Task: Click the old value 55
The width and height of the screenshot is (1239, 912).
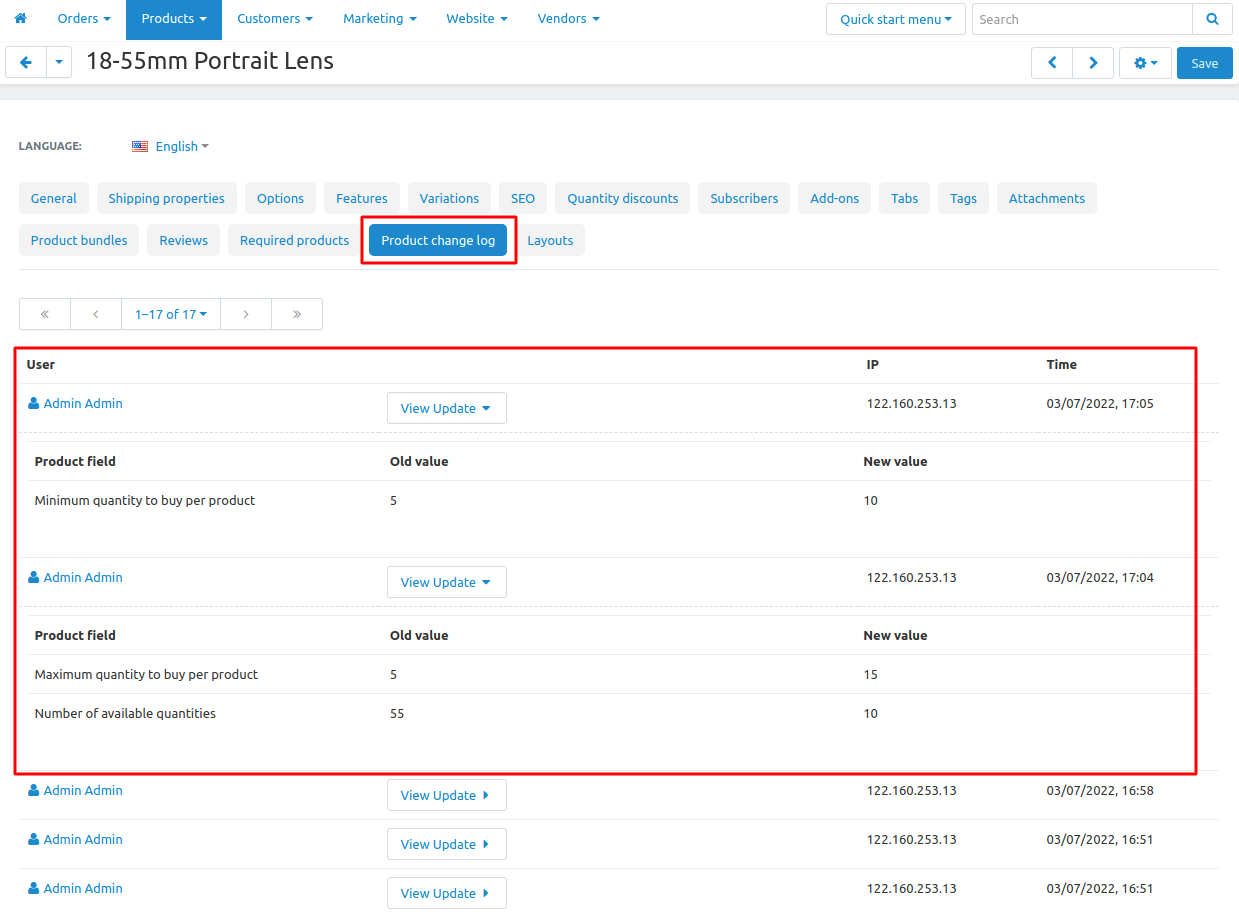Action: [397, 713]
